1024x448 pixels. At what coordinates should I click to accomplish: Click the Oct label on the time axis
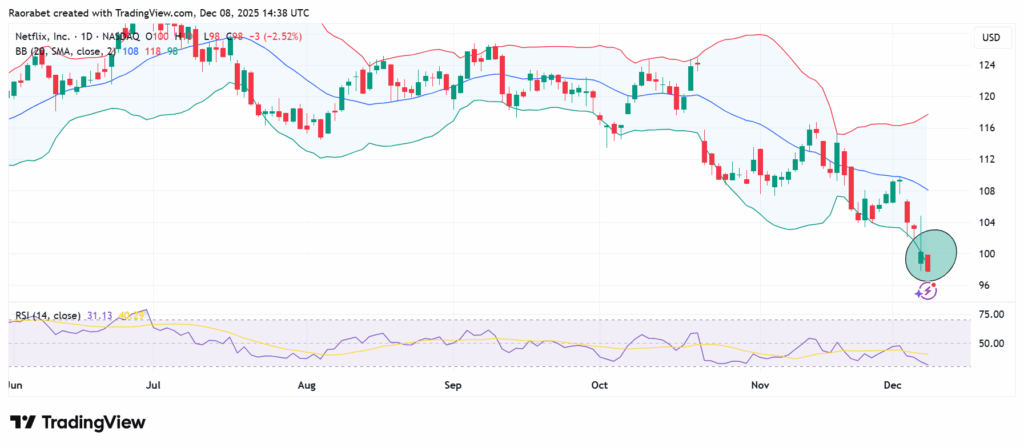click(599, 384)
